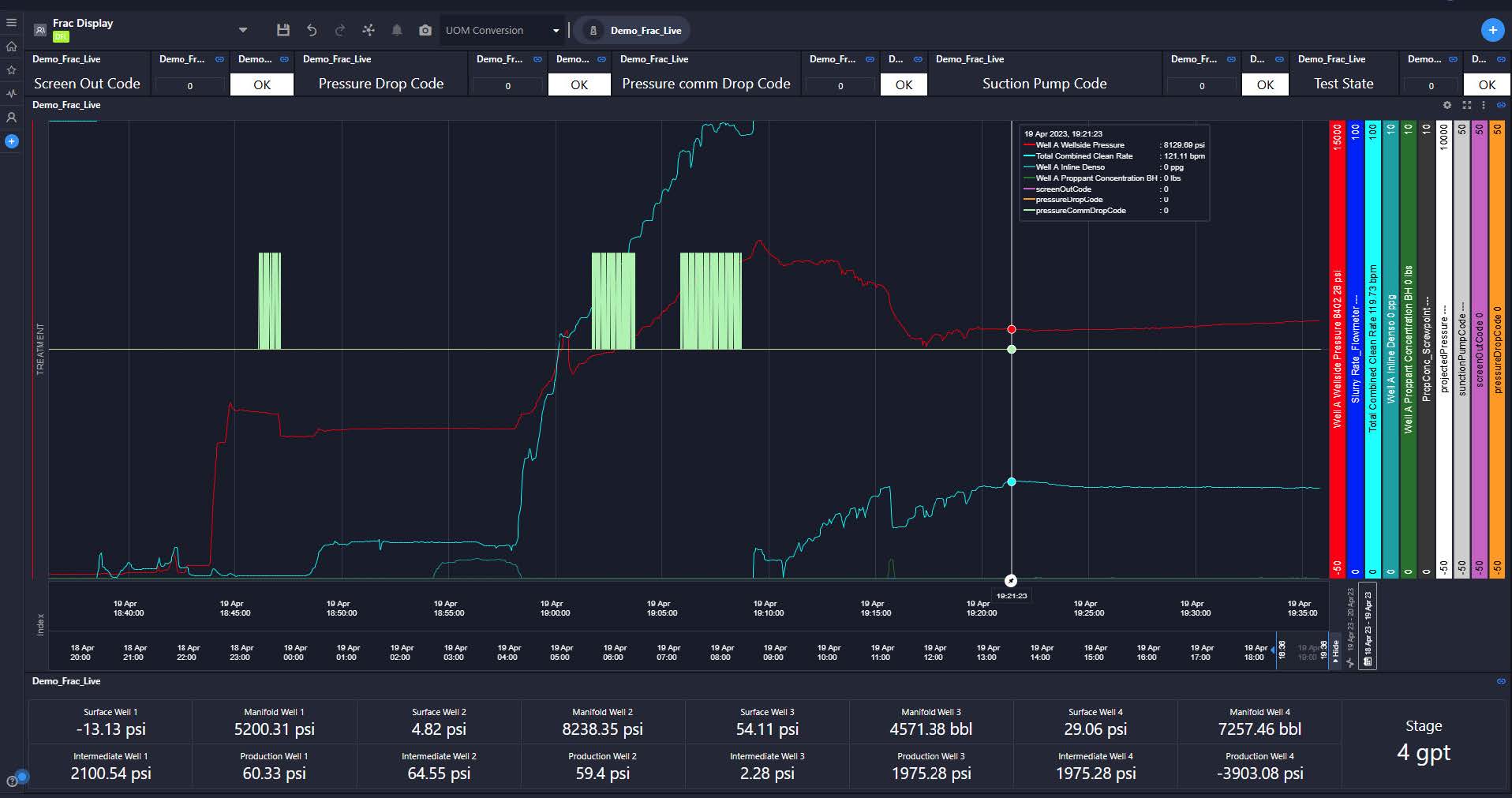The image size is (1512, 798).
Task: Expand the Frac Display dropdown arrow
Action: (242, 30)
